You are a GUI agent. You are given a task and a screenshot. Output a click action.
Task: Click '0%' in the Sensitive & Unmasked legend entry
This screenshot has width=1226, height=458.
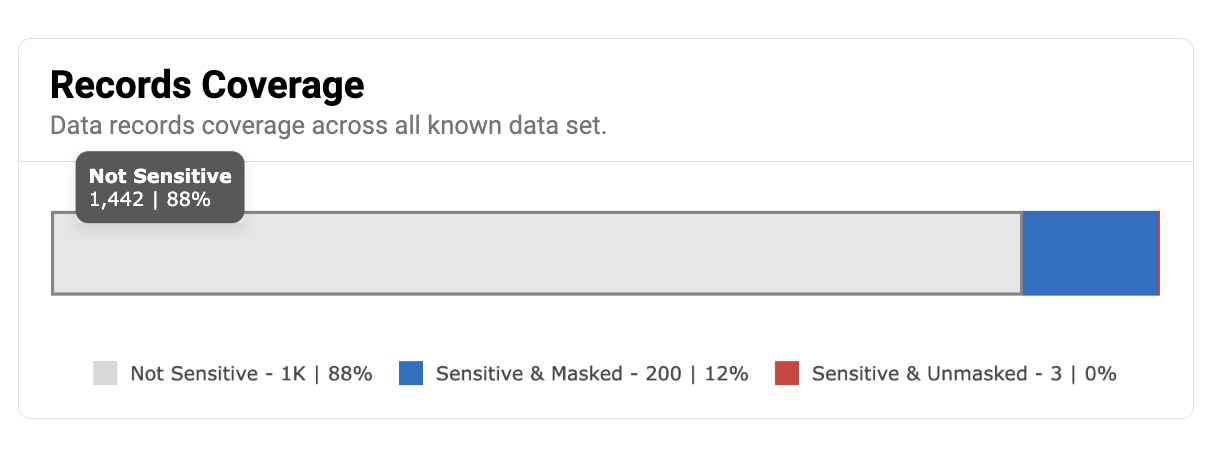coord(1100,374)
